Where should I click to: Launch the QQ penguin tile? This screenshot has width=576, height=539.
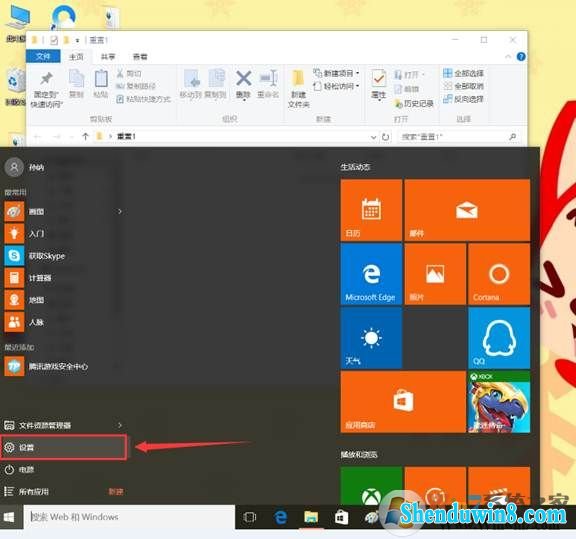[x=499, y=338]
